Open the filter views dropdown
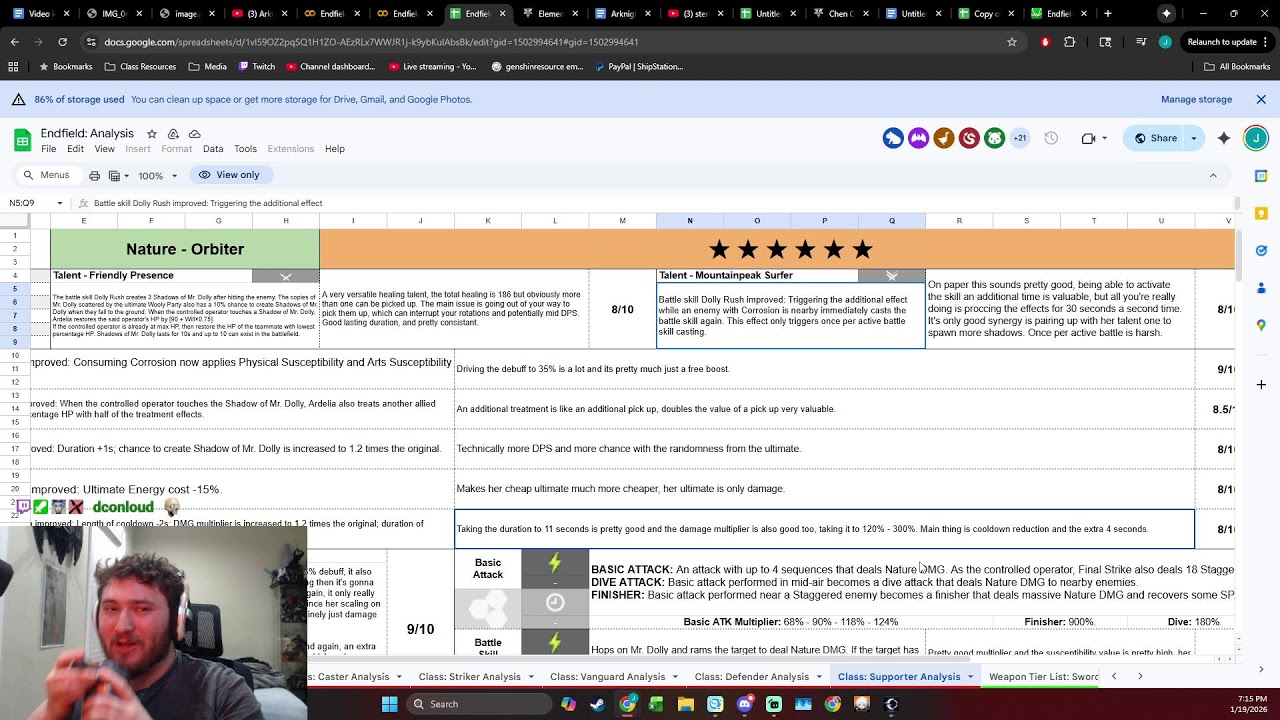This screenshot has width=1280, height=720. 118,175
